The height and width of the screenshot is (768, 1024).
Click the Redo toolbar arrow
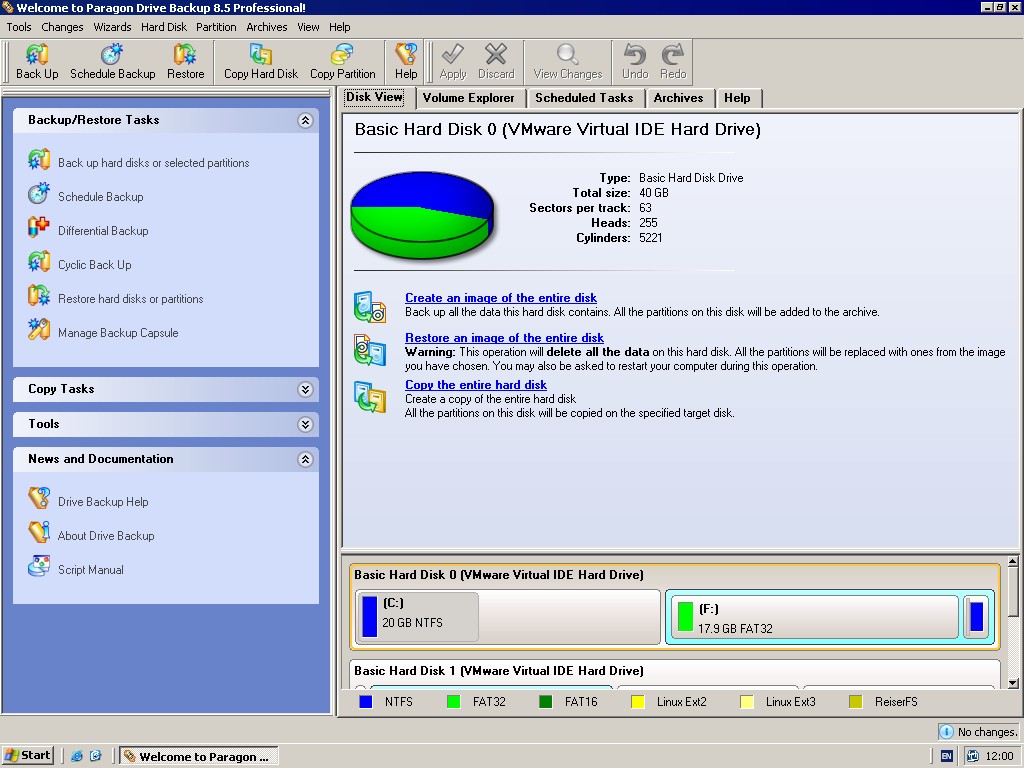pyautogui.click(x=673, y=54)
